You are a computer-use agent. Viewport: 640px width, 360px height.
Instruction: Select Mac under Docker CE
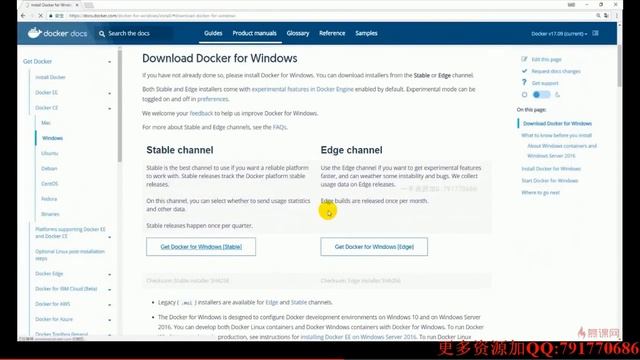coord(46,122)
